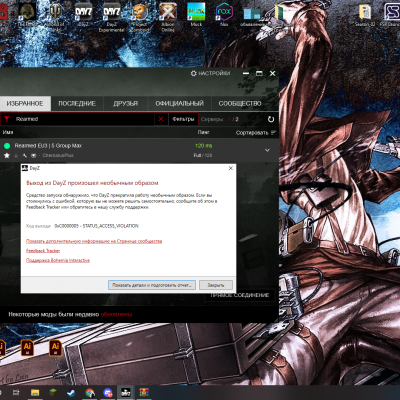
Task: Open Chrome from taskbar
Action: coord(90,393)
